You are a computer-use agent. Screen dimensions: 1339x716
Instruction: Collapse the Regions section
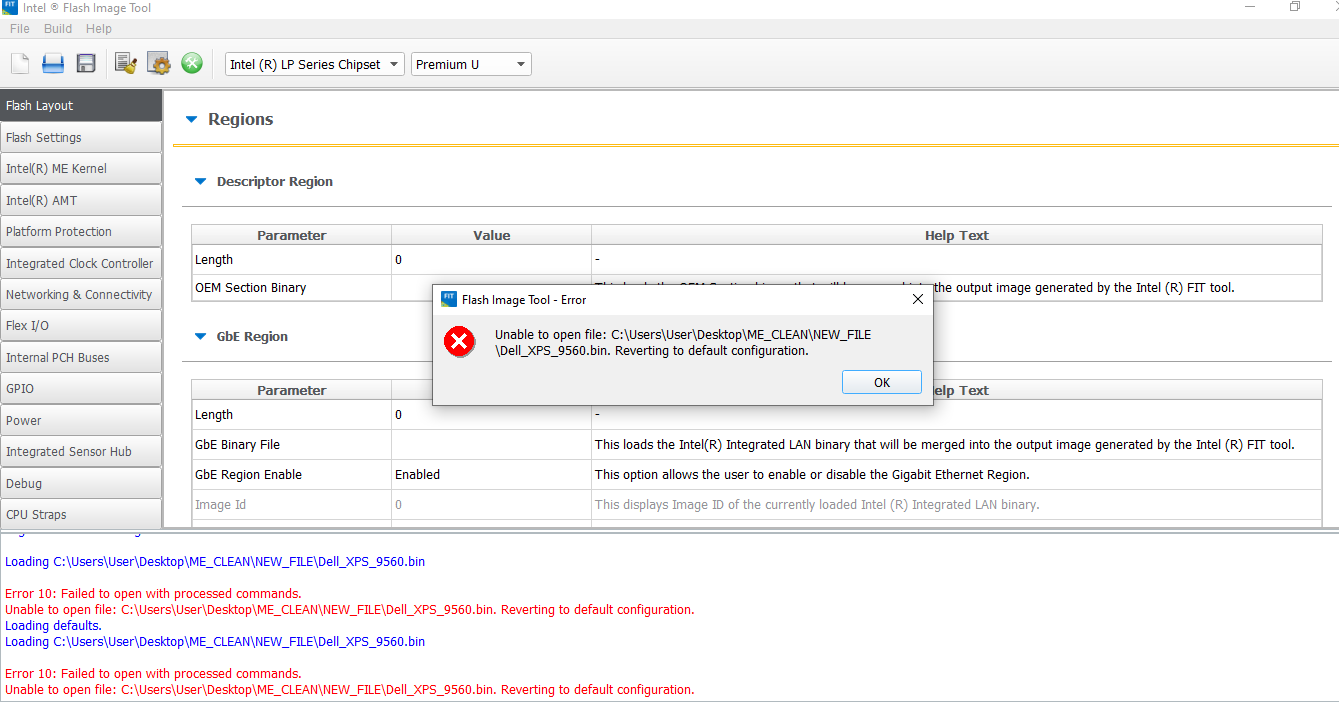(x=192, y=120)
